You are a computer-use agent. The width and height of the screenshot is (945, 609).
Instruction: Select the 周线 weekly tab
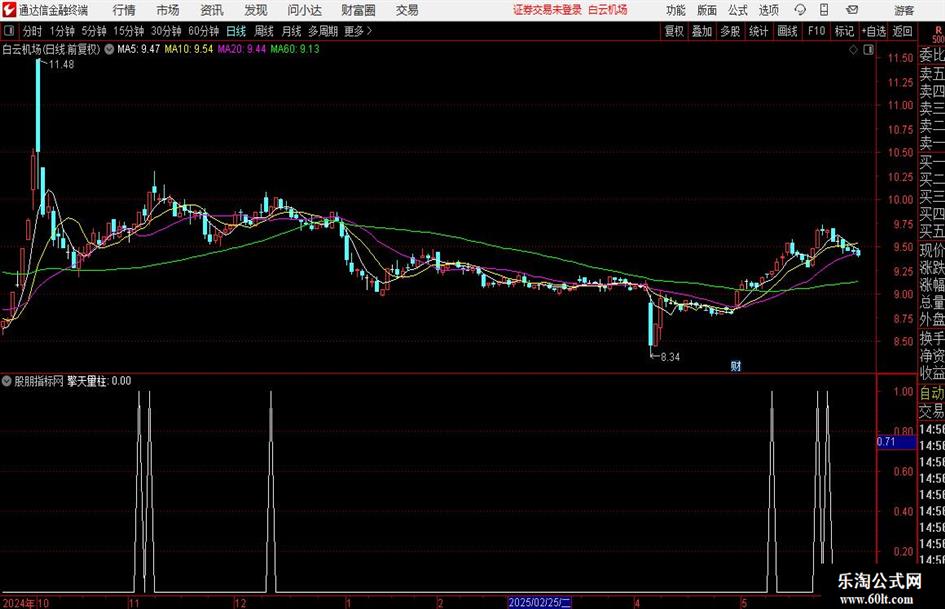tap(264, 31)
